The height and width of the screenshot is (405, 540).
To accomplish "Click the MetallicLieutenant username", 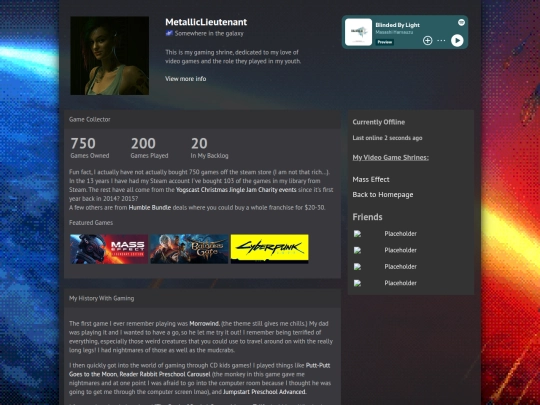I will 206,22.
